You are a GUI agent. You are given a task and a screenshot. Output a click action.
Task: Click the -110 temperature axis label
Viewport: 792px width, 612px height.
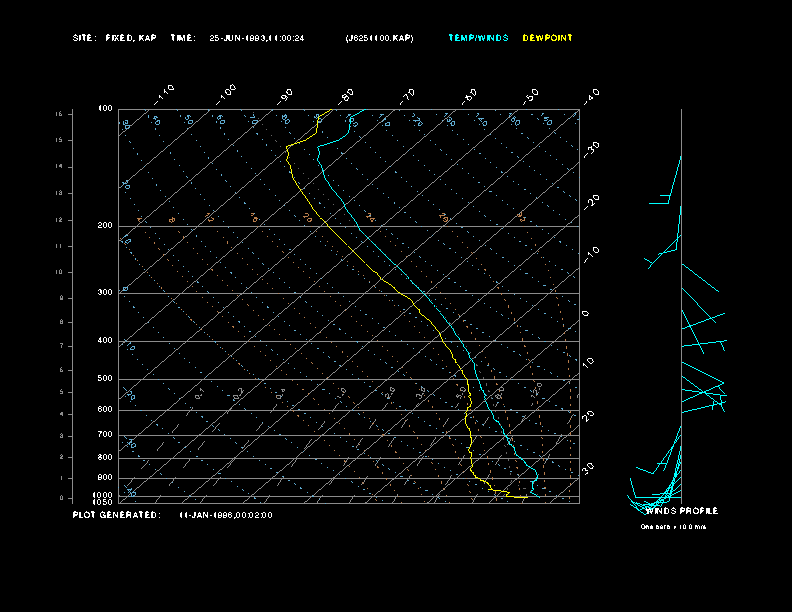[164, 95]
